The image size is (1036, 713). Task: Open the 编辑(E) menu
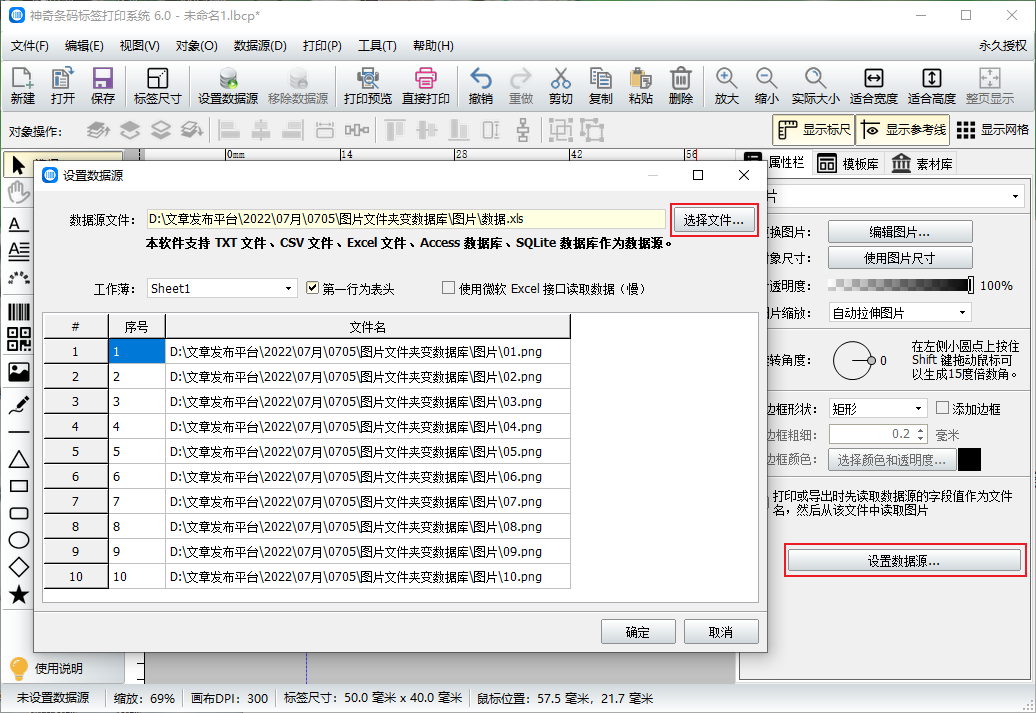click(x=84, y=46)
